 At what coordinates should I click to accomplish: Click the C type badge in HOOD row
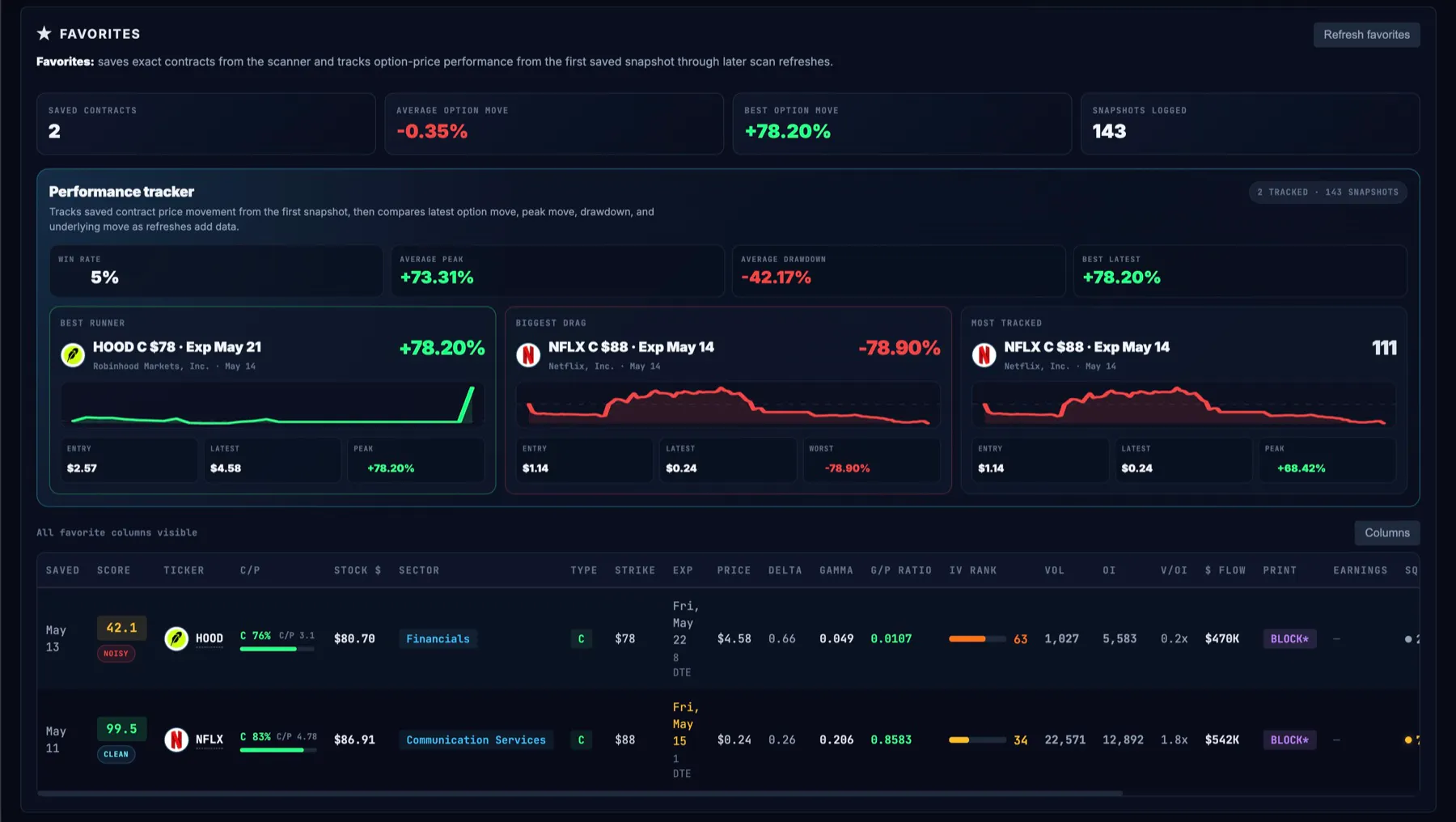(581, 638)
